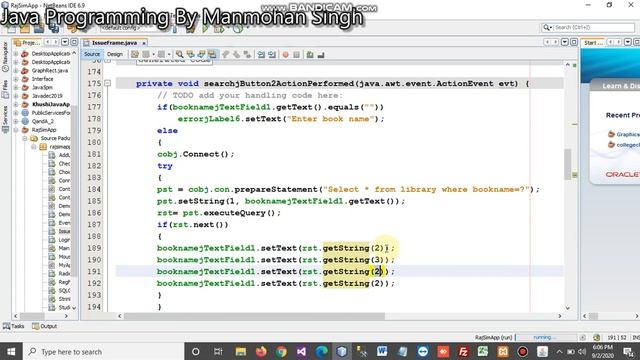Screen dimensions: 640x360
Task: Expand DesktopApplication first project node
Action: 16,53
